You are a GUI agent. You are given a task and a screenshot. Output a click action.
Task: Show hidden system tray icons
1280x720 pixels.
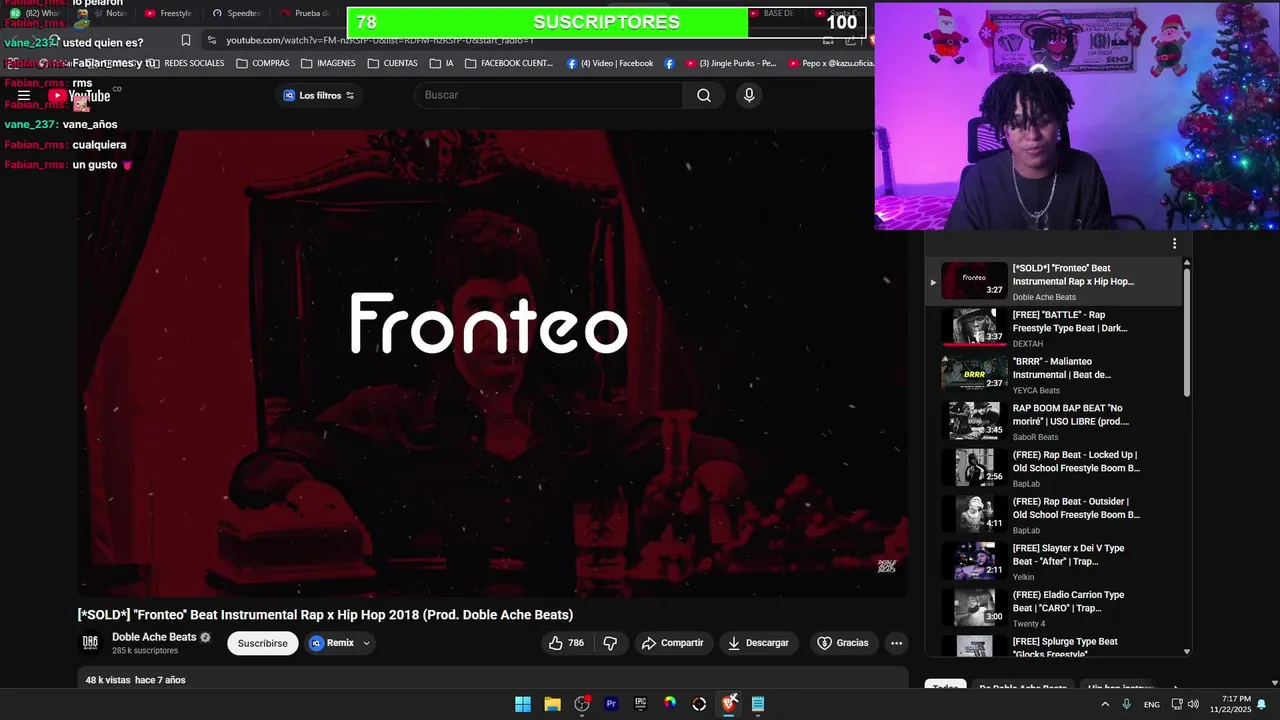coord(1104,704)
